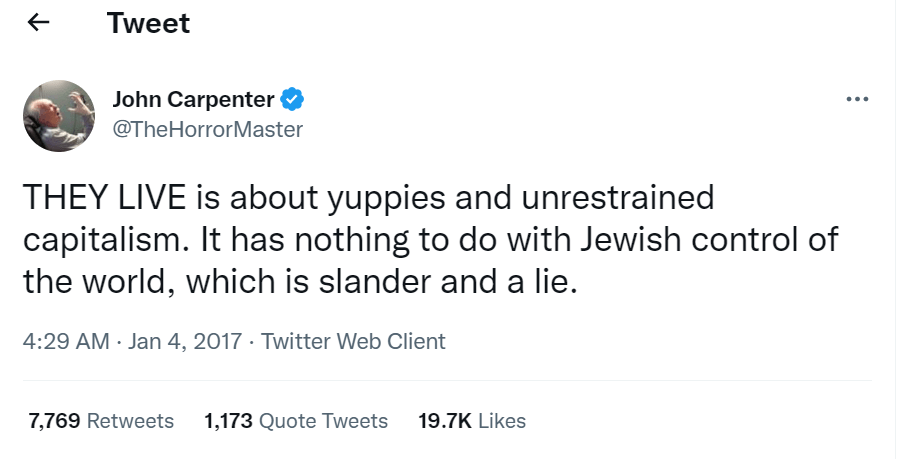Viewport: 898px width, 459px height.
Task: Open the Twitter Web Client source link
Action: point(353,342)
